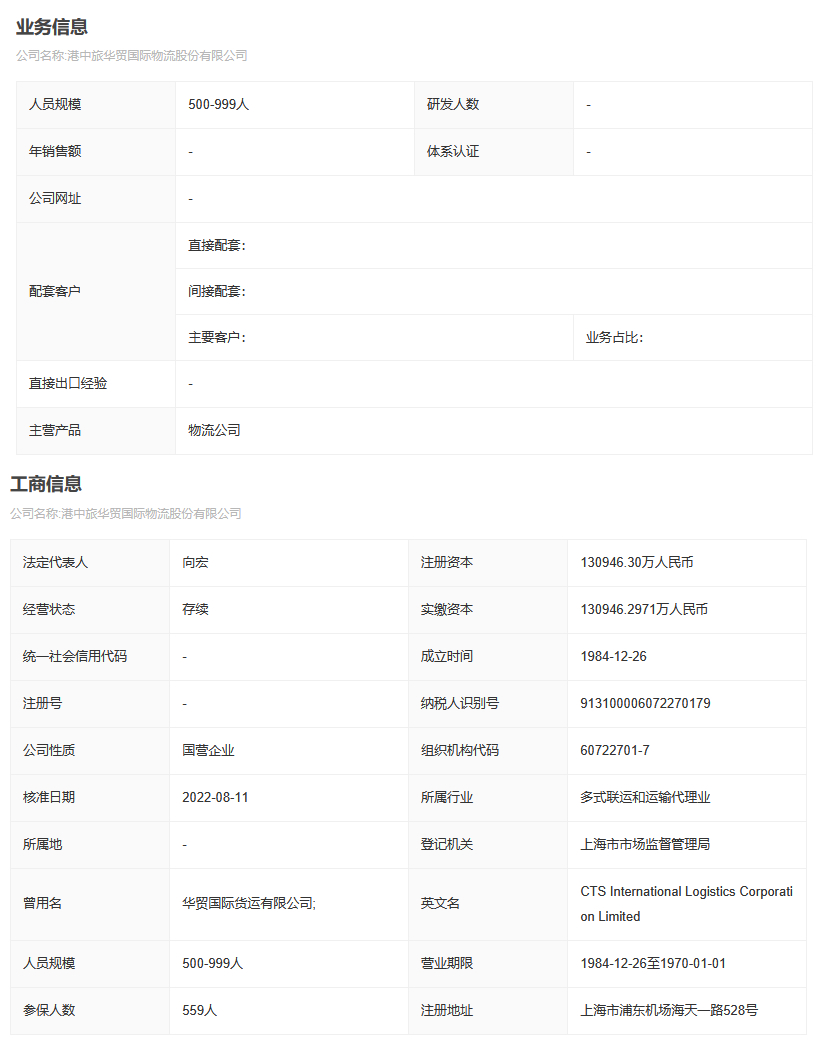
Task: Select the 业务占比: text
Action: point(615,338)
